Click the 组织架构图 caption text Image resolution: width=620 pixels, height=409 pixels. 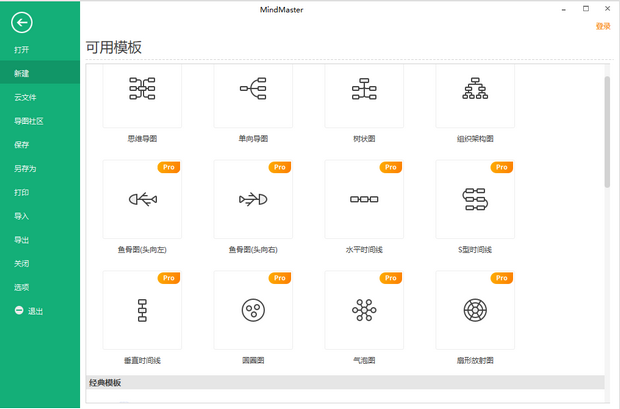tap(475, 138)
